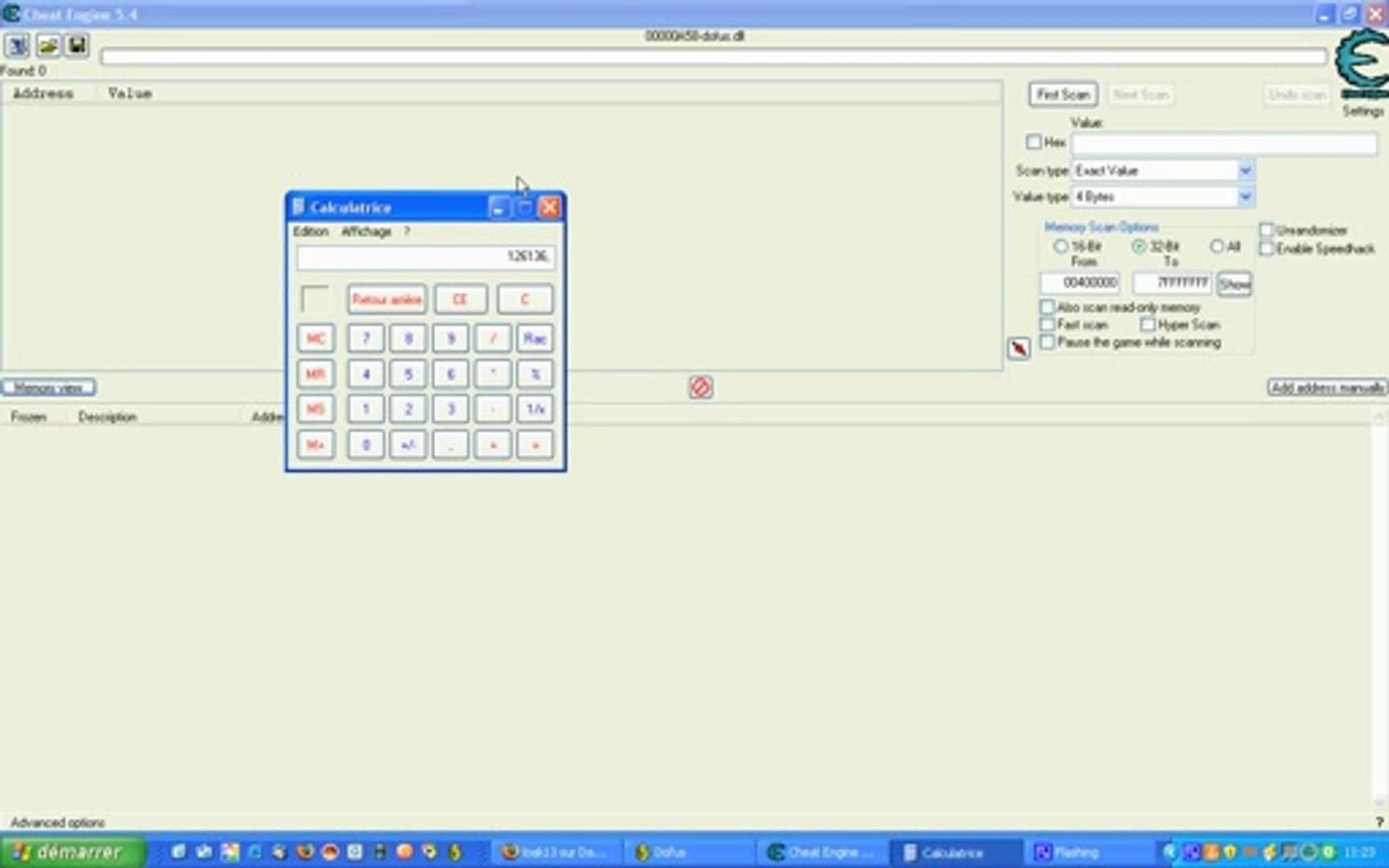
Task: Switch to the Firefox taskbar window
Action: point(555,853)
